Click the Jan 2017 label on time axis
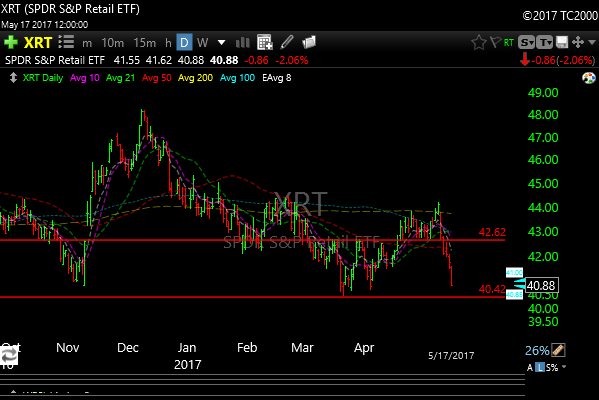This screenshot has height=400, width=599. tap(187, 355)
